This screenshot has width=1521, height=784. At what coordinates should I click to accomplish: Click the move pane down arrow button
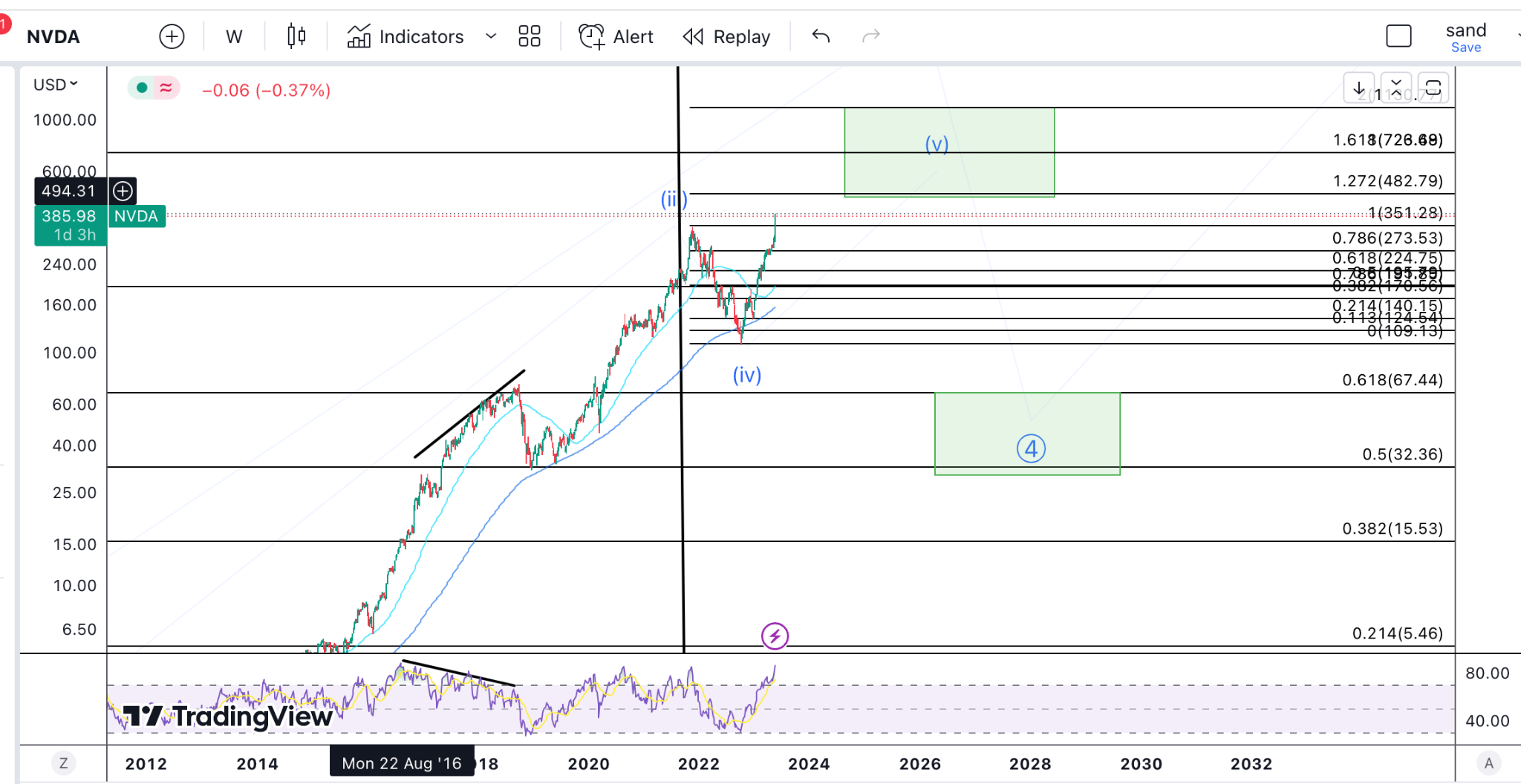tap(1358, 88)
